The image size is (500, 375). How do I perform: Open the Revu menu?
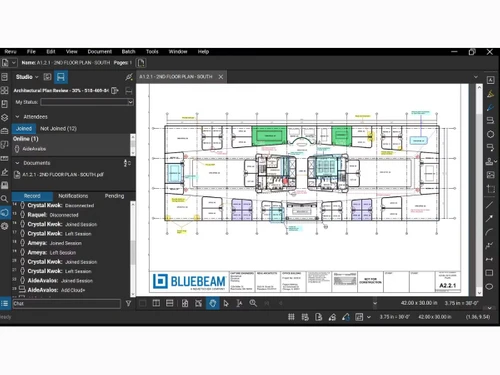10,52
